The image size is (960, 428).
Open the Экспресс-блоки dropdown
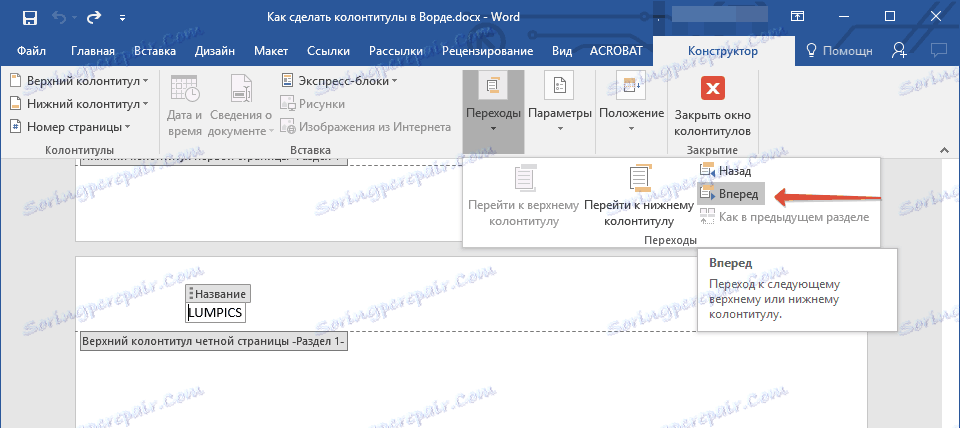pyautogui.click(x=339, y=81)
